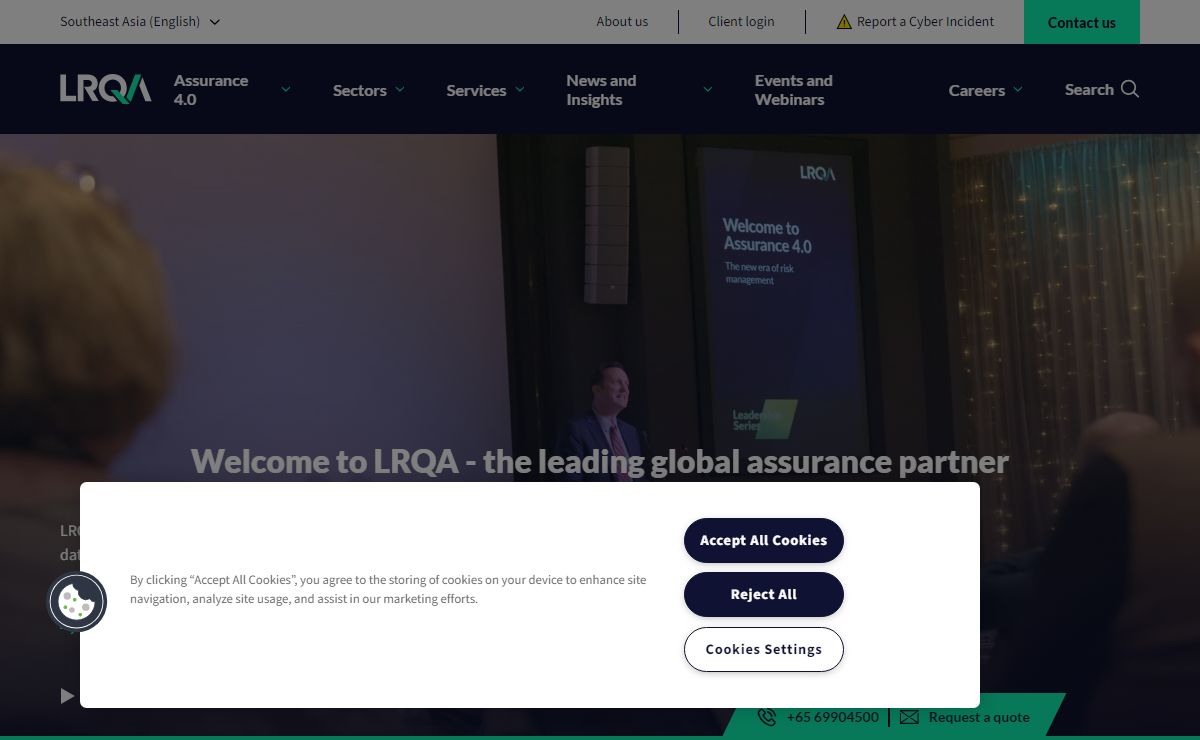Expand the Services chevron
The width and height of the screenshot is (1200, 740).
click(x=520, y=89)
